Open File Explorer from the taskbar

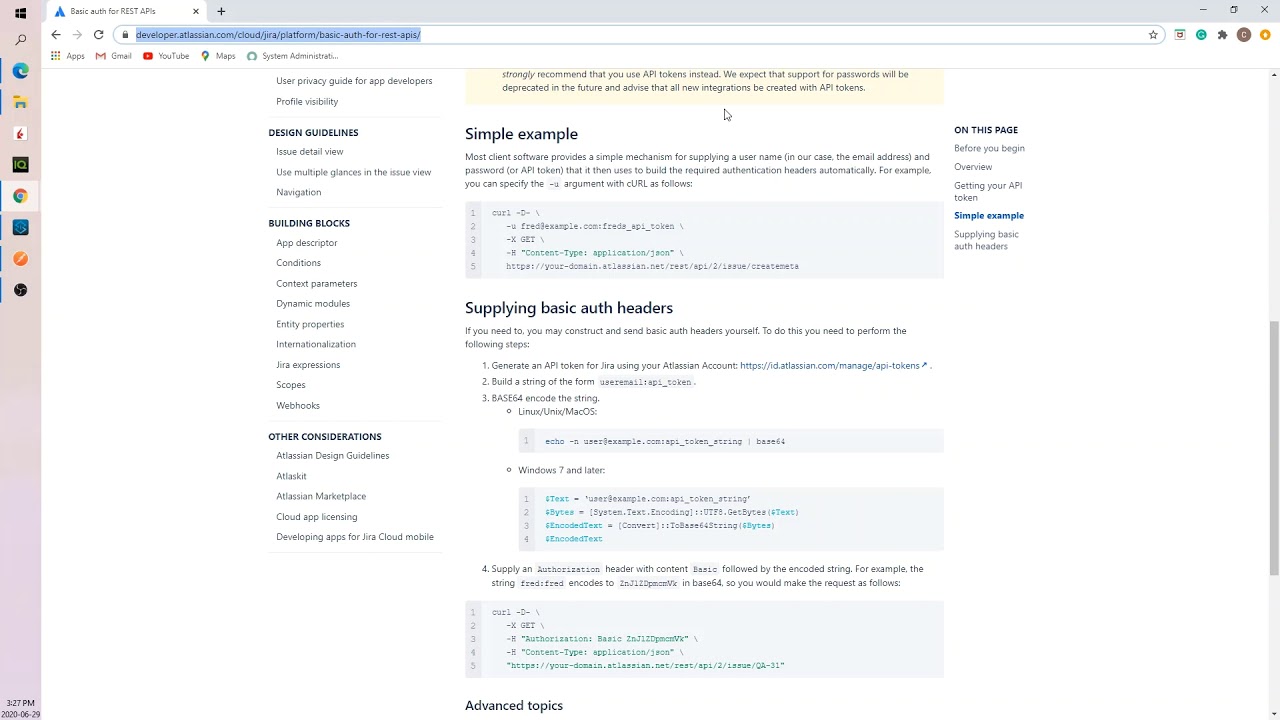[20, 102]
